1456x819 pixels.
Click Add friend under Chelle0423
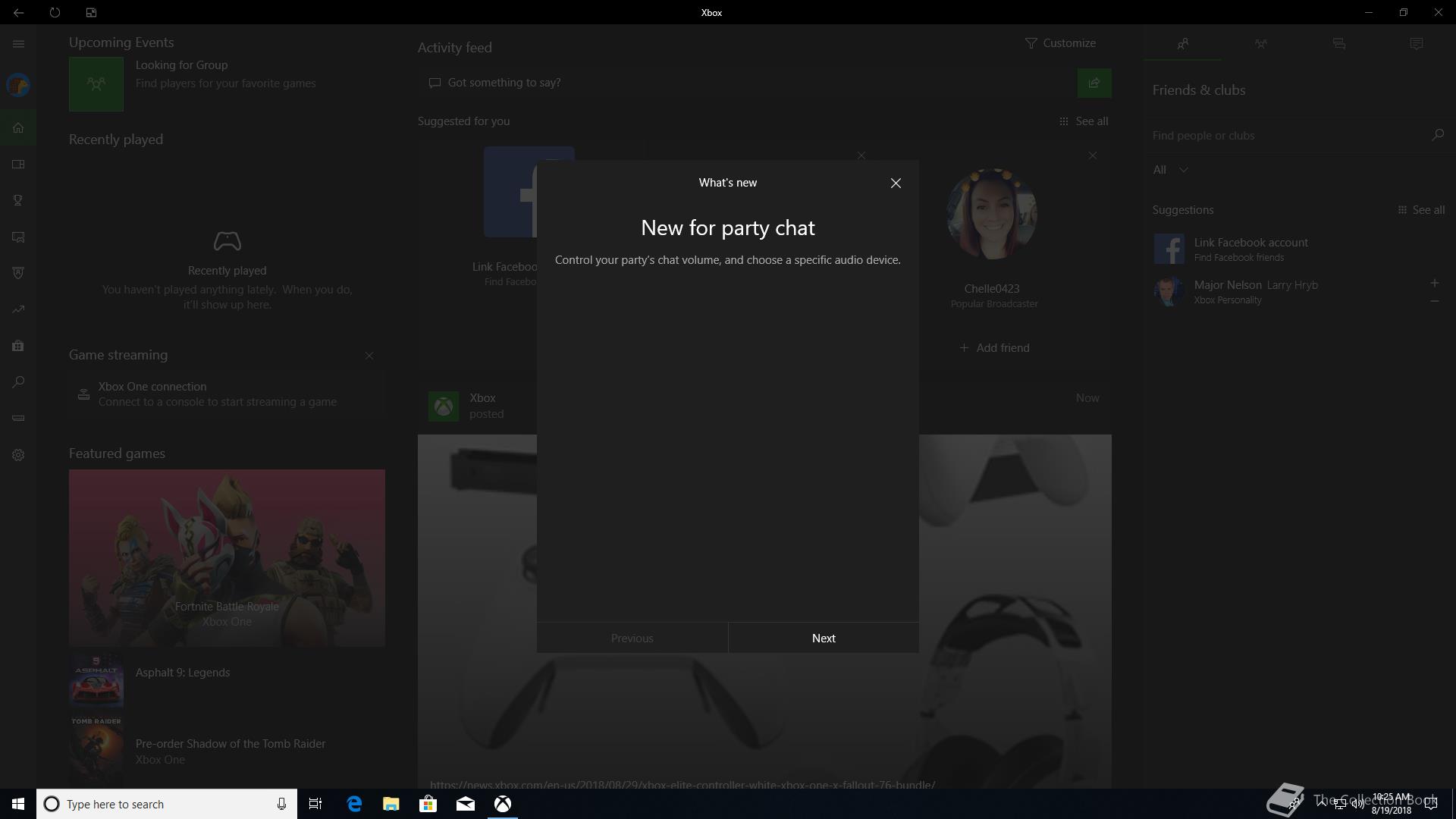pyautogui.click(x=994, y=347)
